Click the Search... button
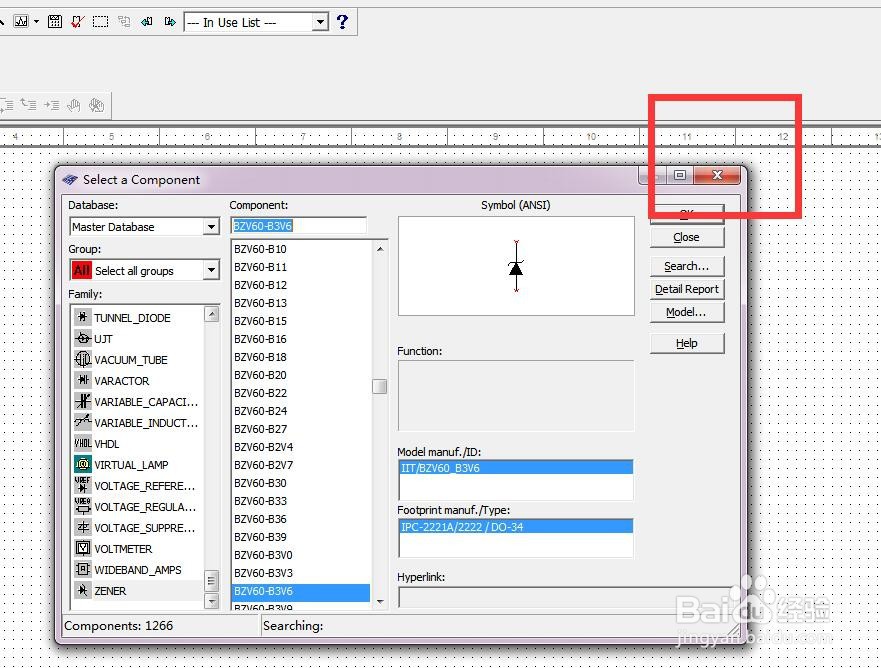The width and height of the screenshot is (881, 668). point(687,266)
